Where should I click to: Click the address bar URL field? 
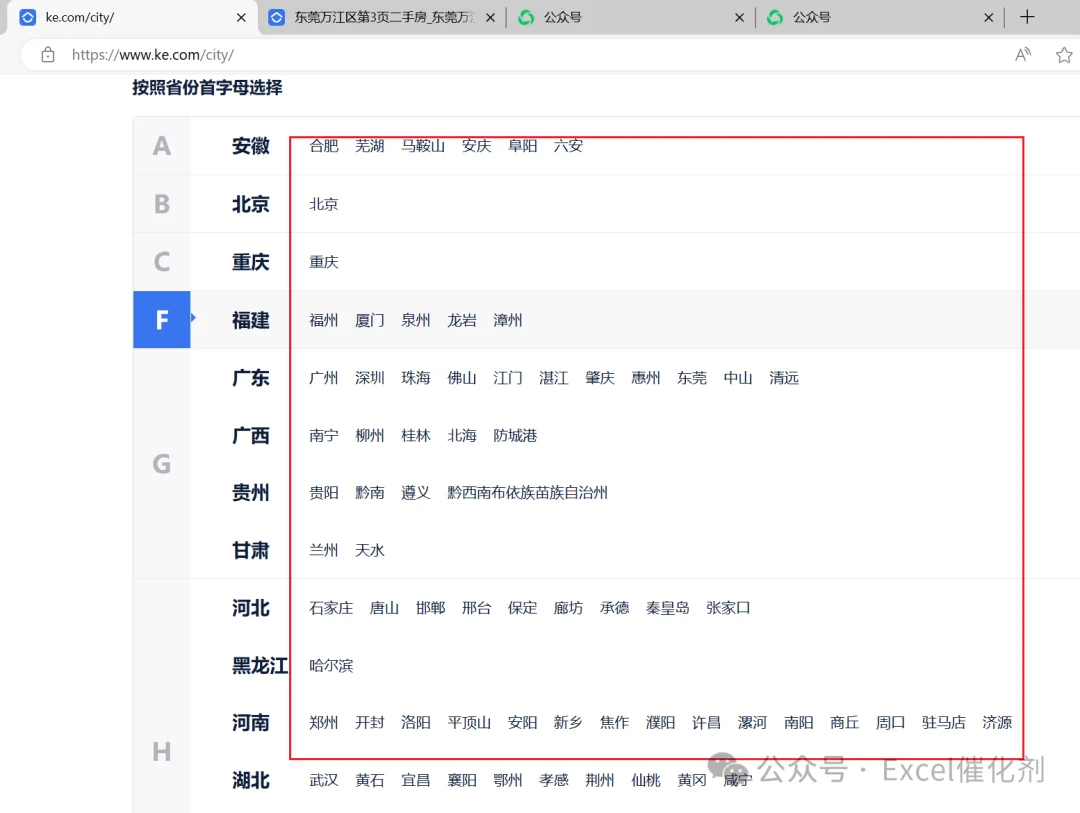(523, 54)
